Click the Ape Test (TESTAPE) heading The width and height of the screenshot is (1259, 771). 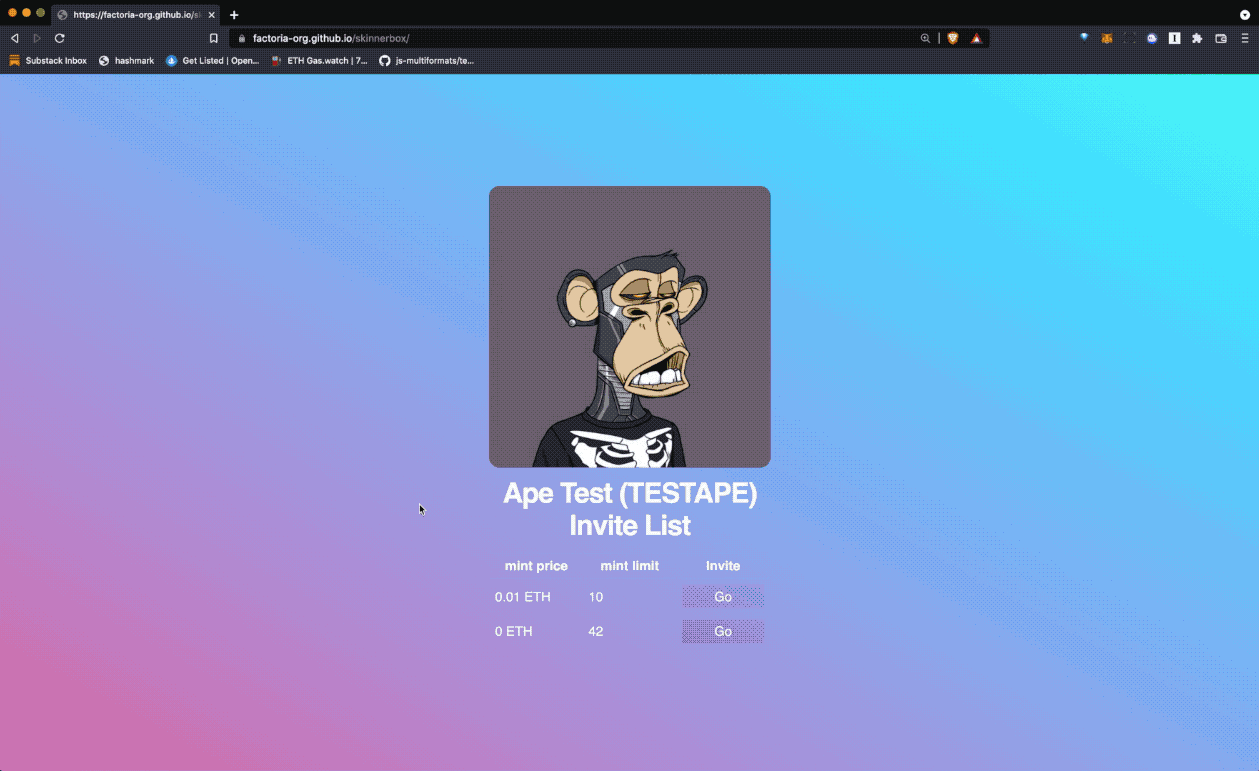tap(630, 494)
